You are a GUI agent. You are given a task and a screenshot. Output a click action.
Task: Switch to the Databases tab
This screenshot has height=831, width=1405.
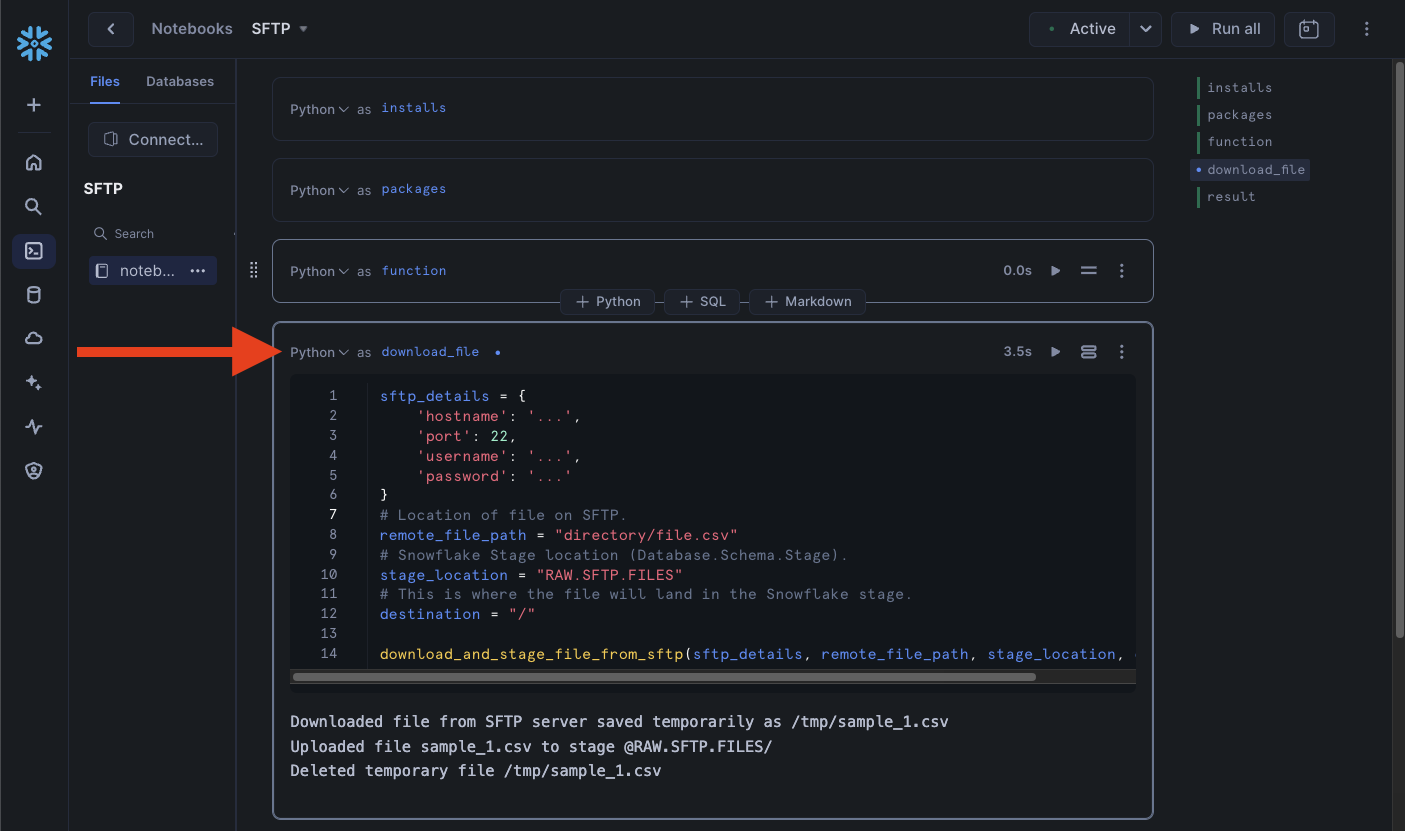coord(180,81)
